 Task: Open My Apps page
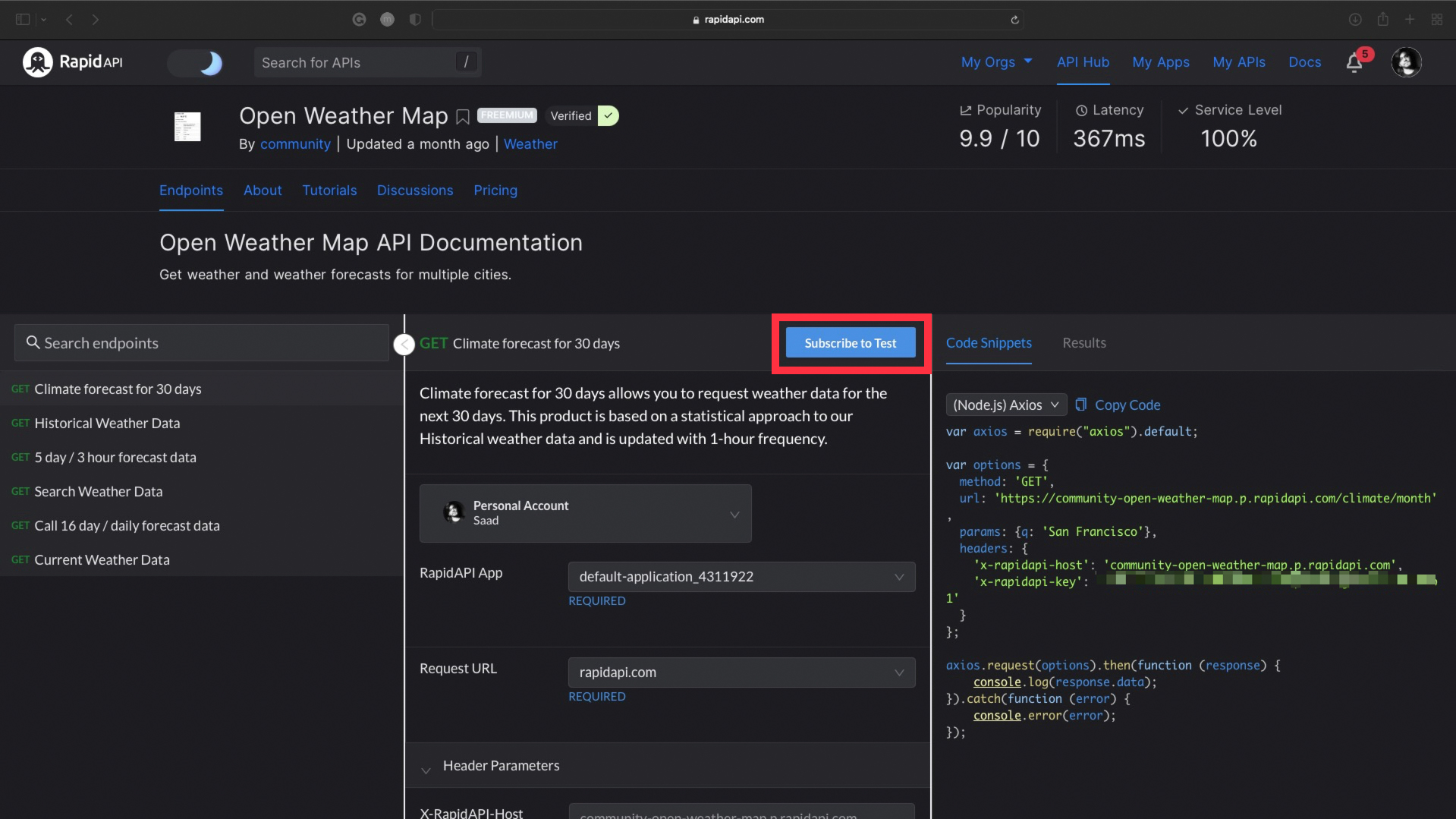pos(1161,62)
